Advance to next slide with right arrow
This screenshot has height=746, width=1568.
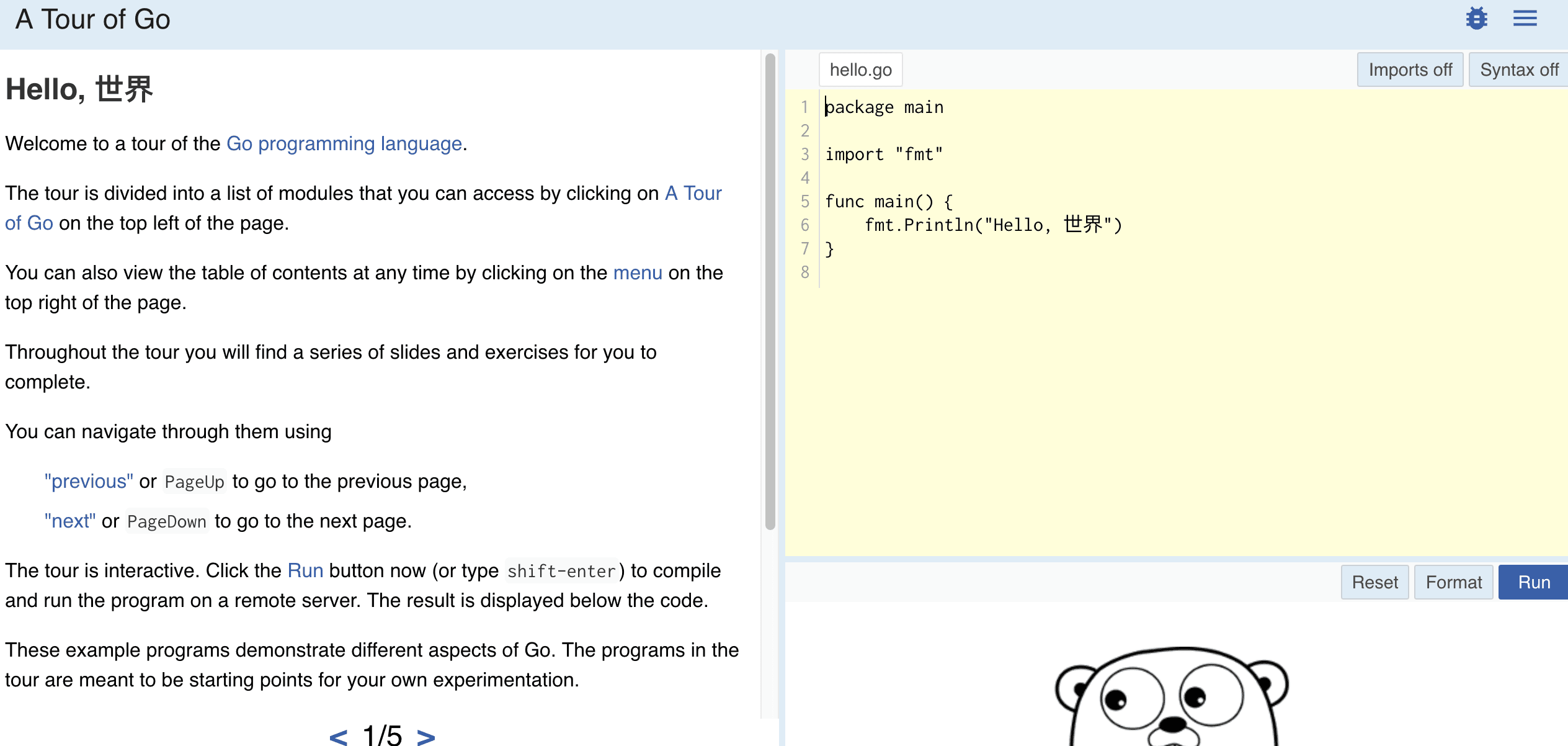click(x=426, y=736)
